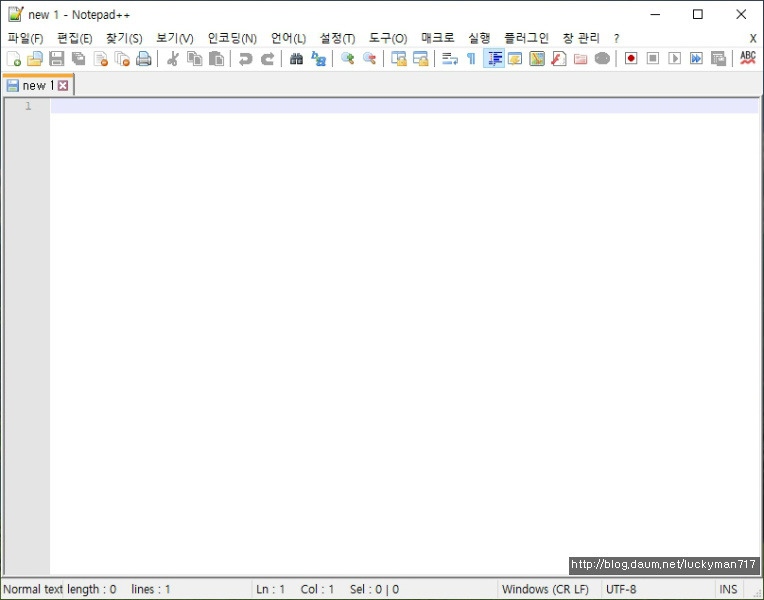This screenshot has width=764, height=600.
Task: Open the 도구(O) menu
Action: point(388,38)
